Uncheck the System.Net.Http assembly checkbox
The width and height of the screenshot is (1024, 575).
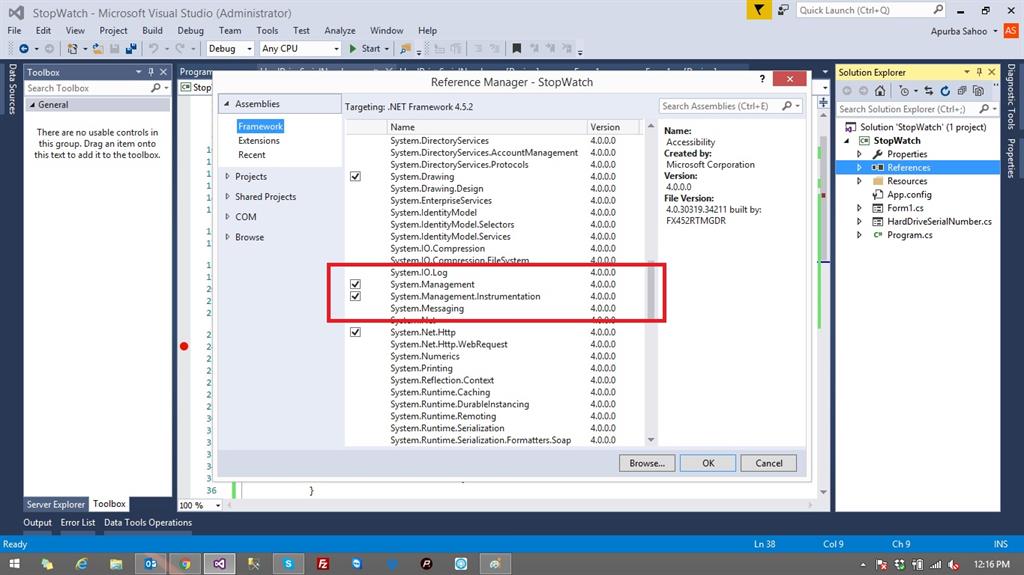tap(355, 332)
